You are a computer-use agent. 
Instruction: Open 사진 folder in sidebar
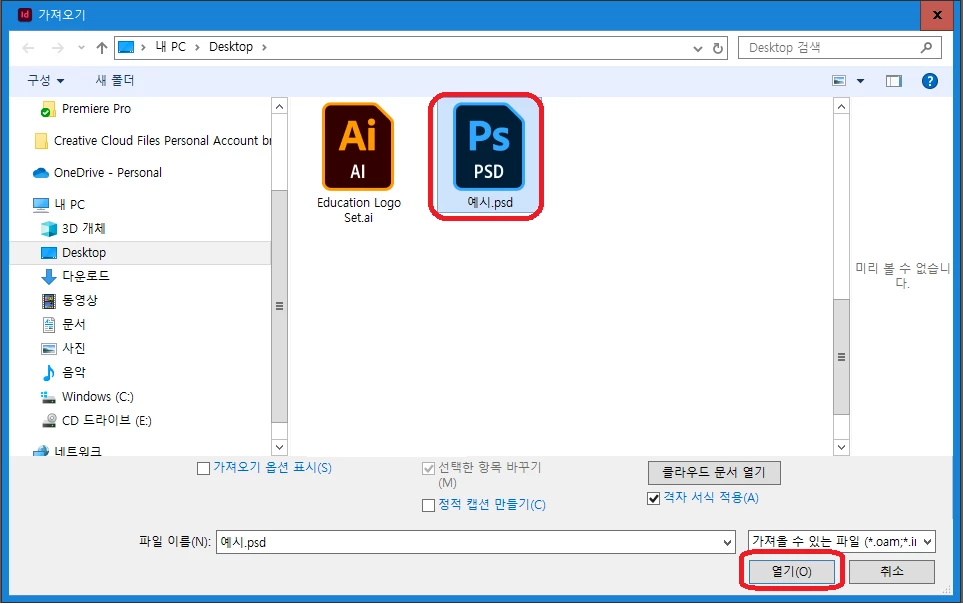coord(63,348)
